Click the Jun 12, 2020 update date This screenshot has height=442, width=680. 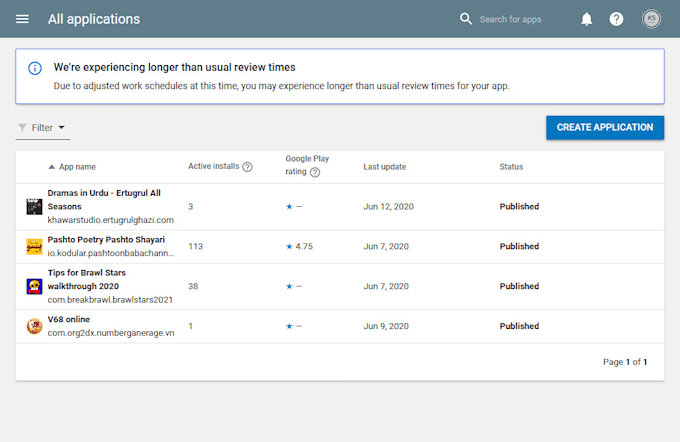click(389, 206)
